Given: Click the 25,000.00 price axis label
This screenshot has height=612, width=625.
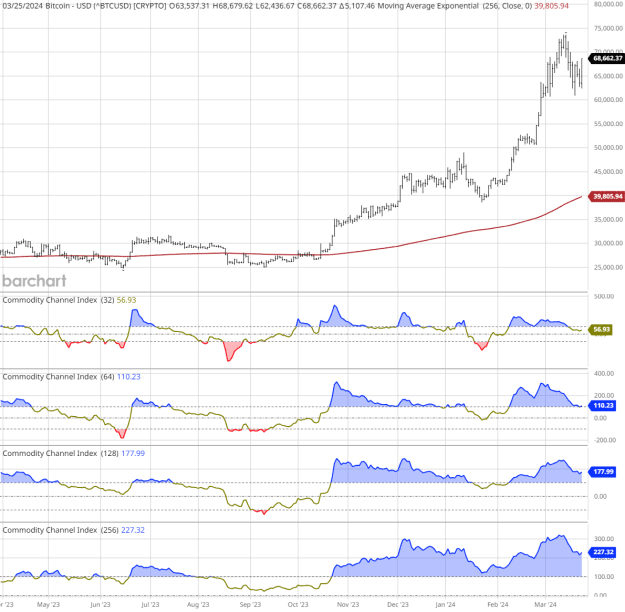Looking at the screenshot, I should (608, 268).
